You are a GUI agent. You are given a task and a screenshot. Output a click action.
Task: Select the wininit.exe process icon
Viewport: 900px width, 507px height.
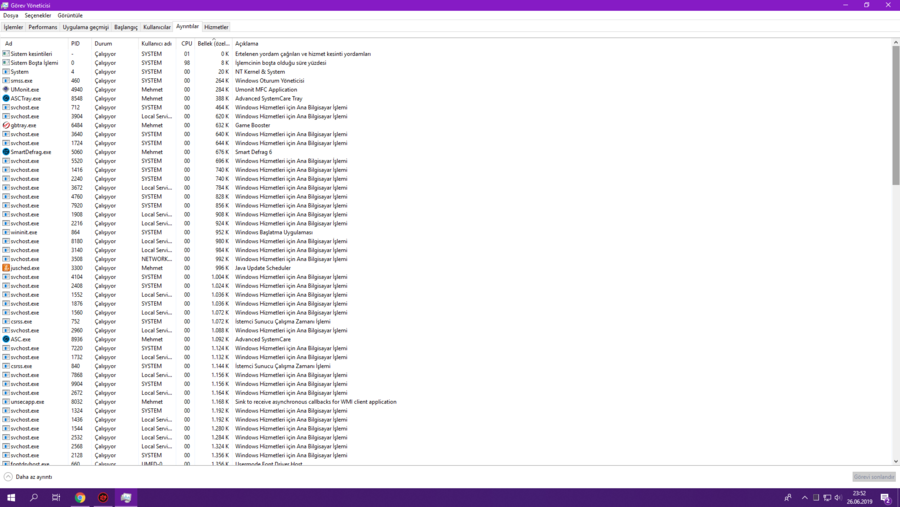[6, 232]
